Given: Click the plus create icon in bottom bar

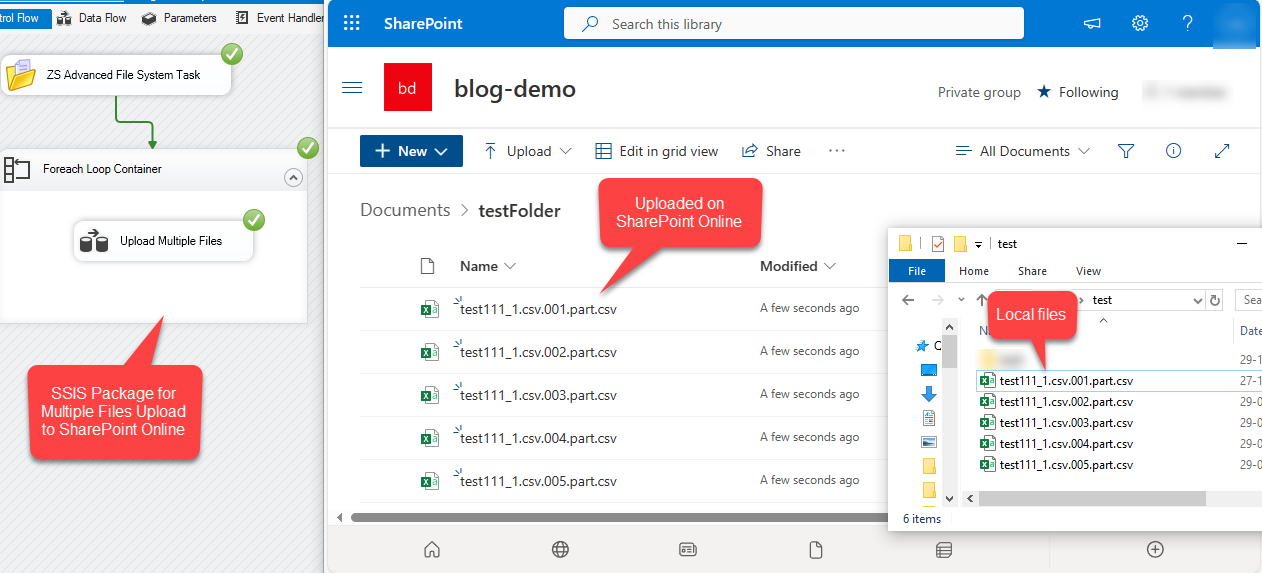Looking at the screenshot, I should tap(1155, 549).
